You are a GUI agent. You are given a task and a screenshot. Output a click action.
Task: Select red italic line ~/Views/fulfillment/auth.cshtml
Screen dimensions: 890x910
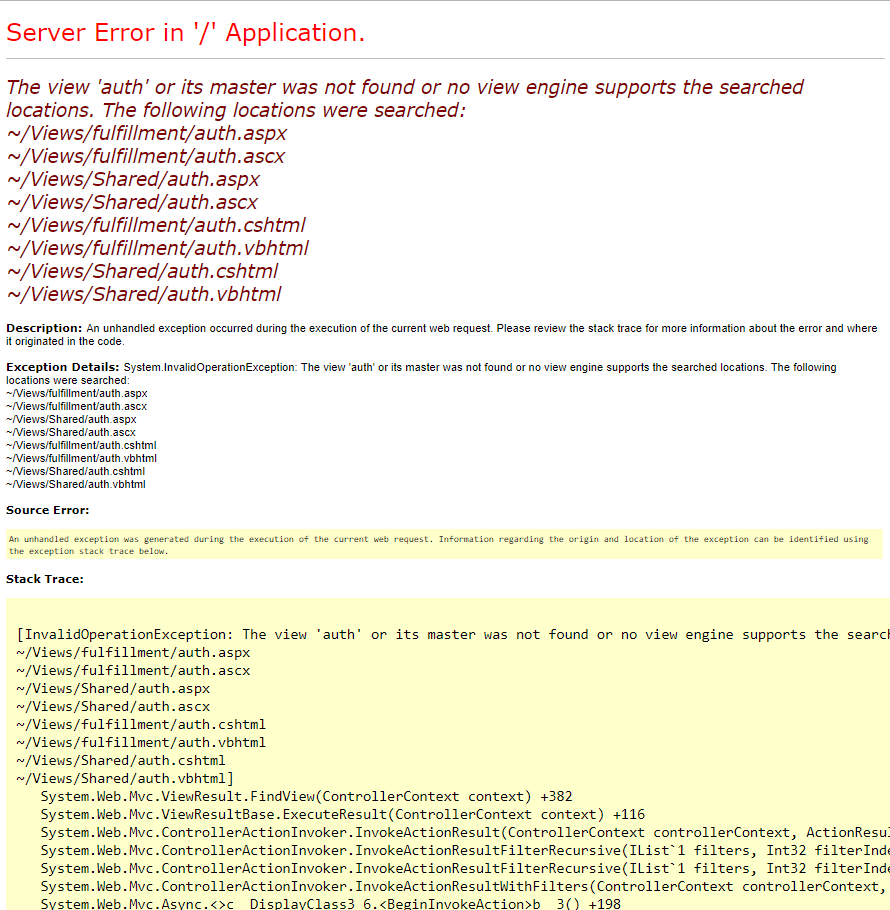[x=156, y=225]
